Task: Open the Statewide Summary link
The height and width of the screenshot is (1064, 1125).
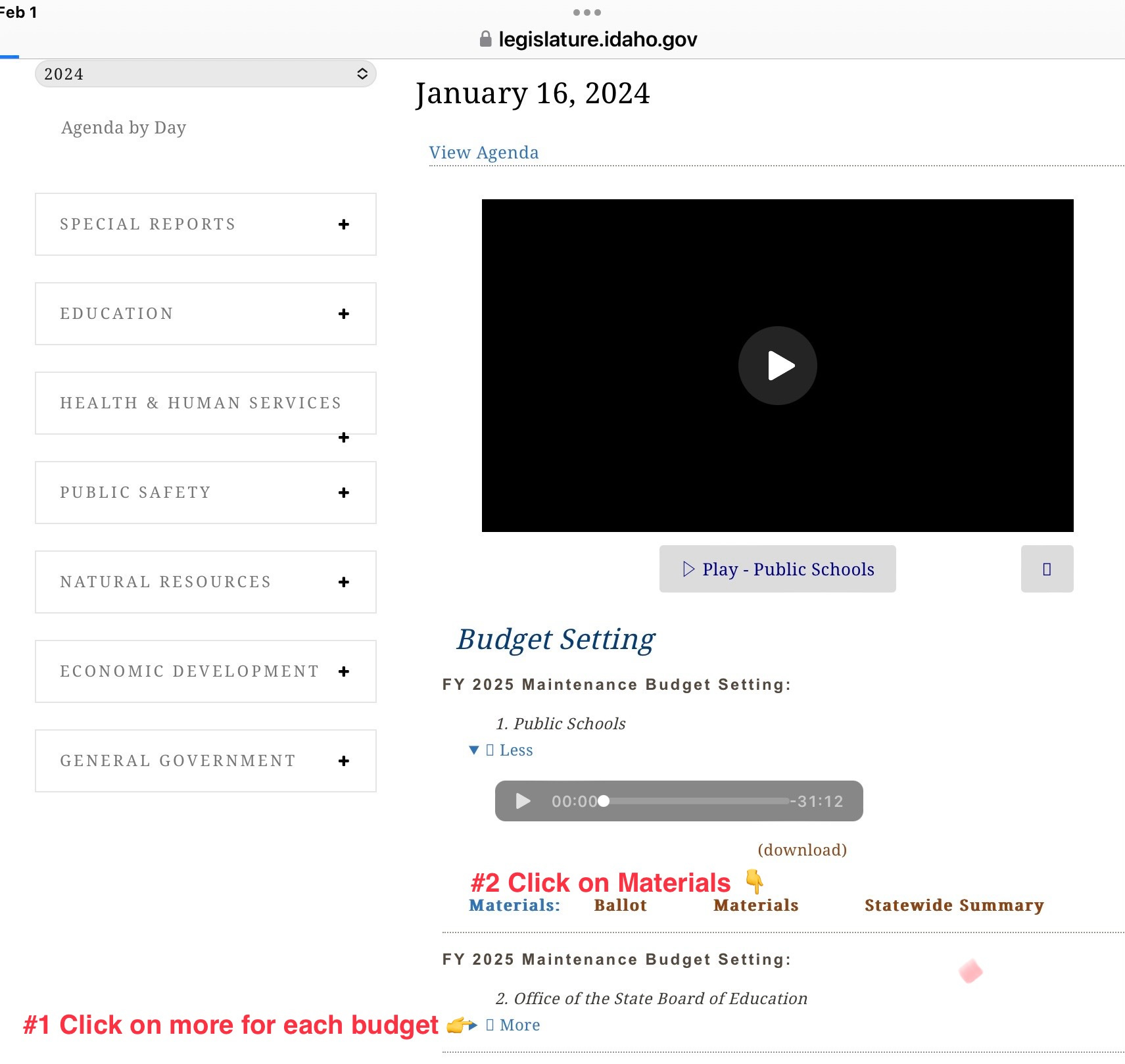Action: tap(954, 906)
